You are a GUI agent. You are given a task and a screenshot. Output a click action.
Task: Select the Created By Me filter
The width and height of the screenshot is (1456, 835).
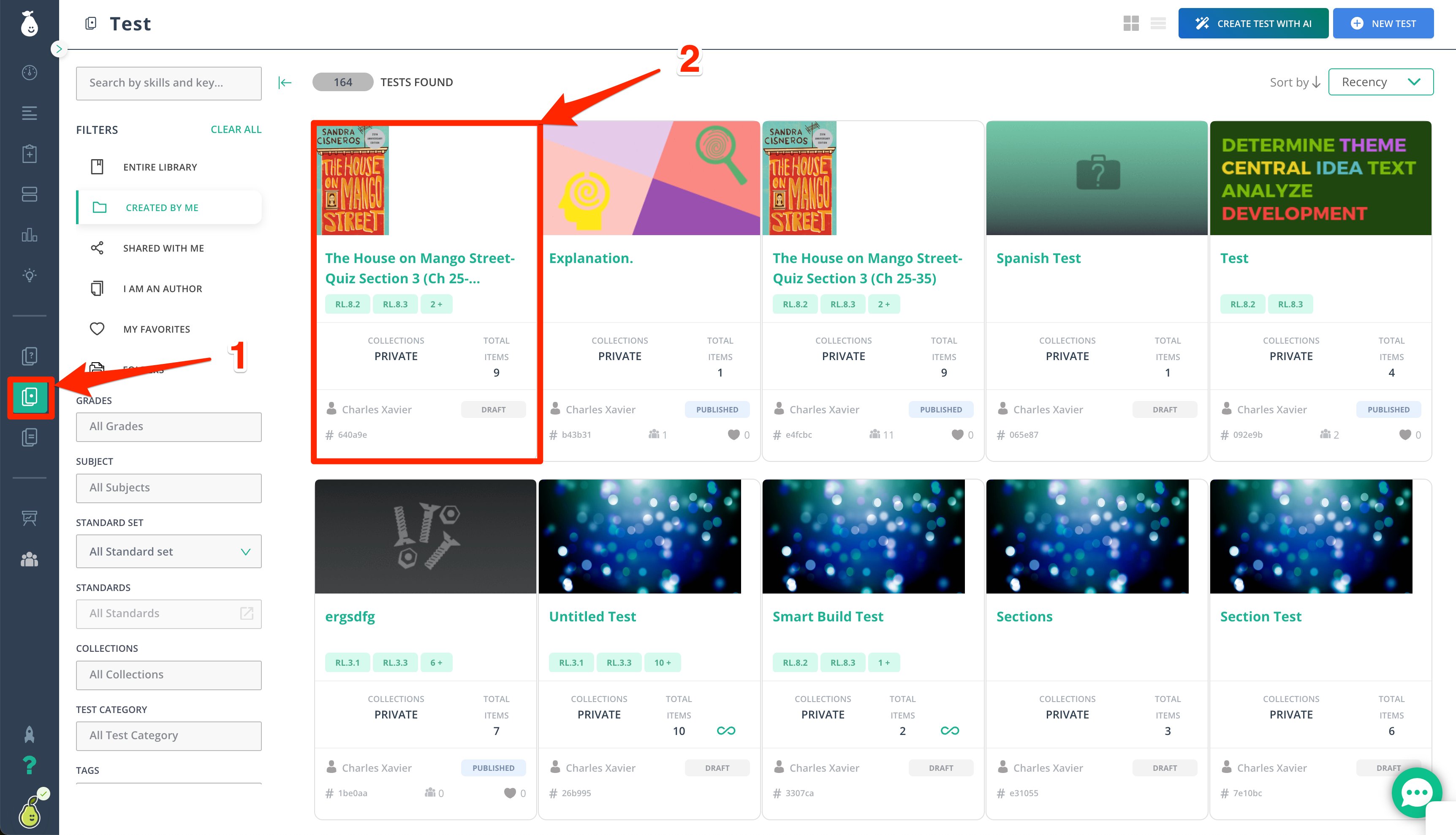(168, 208)
